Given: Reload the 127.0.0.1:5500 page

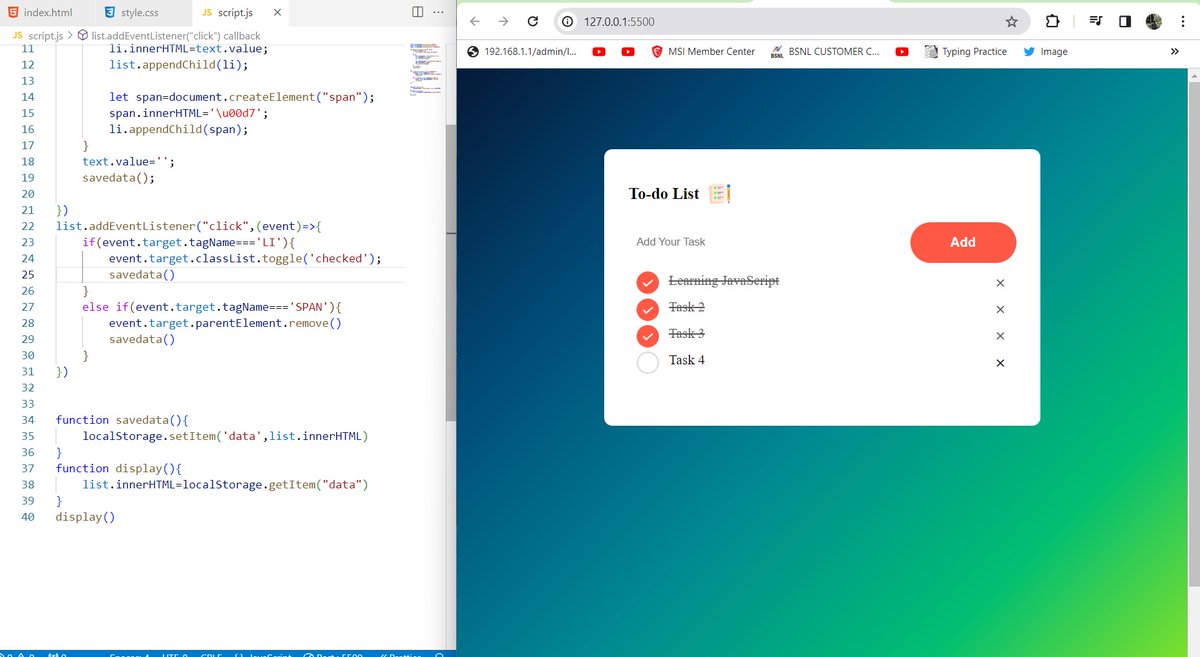Looking at the screenshot, I should point(533,21).
